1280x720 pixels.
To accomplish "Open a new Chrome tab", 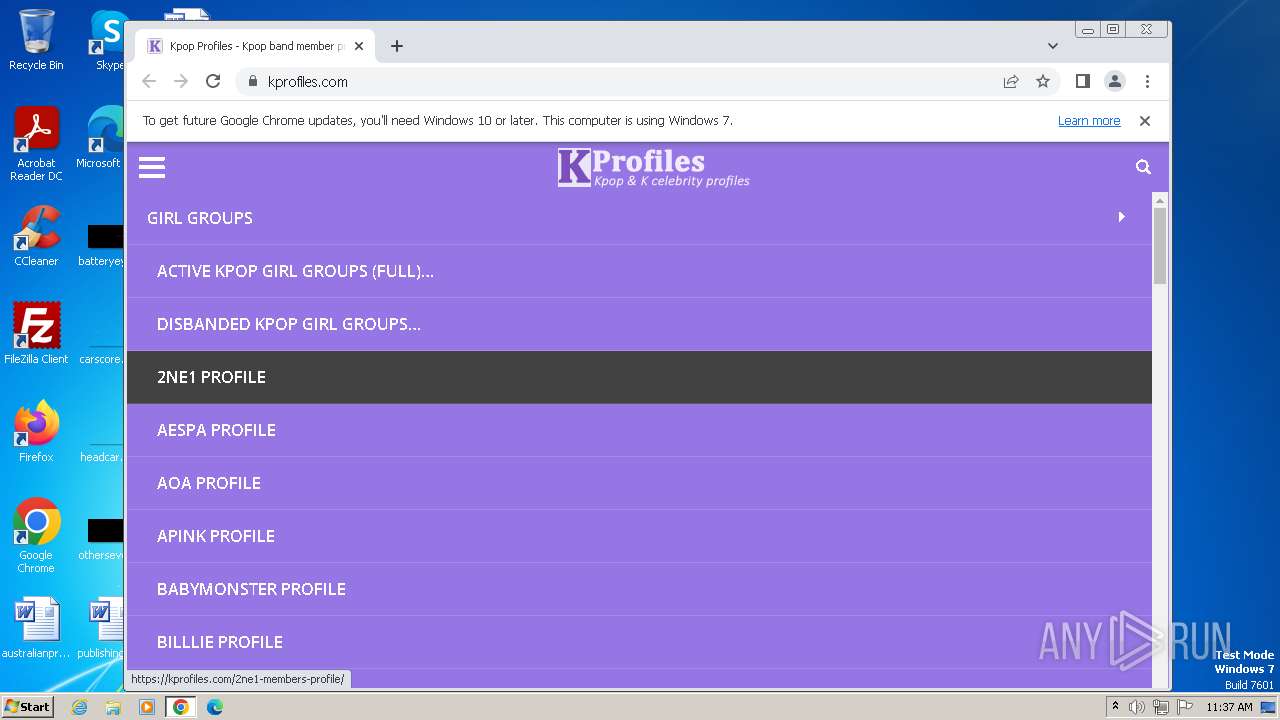I will pyautogui.click(x=397, y=46).
